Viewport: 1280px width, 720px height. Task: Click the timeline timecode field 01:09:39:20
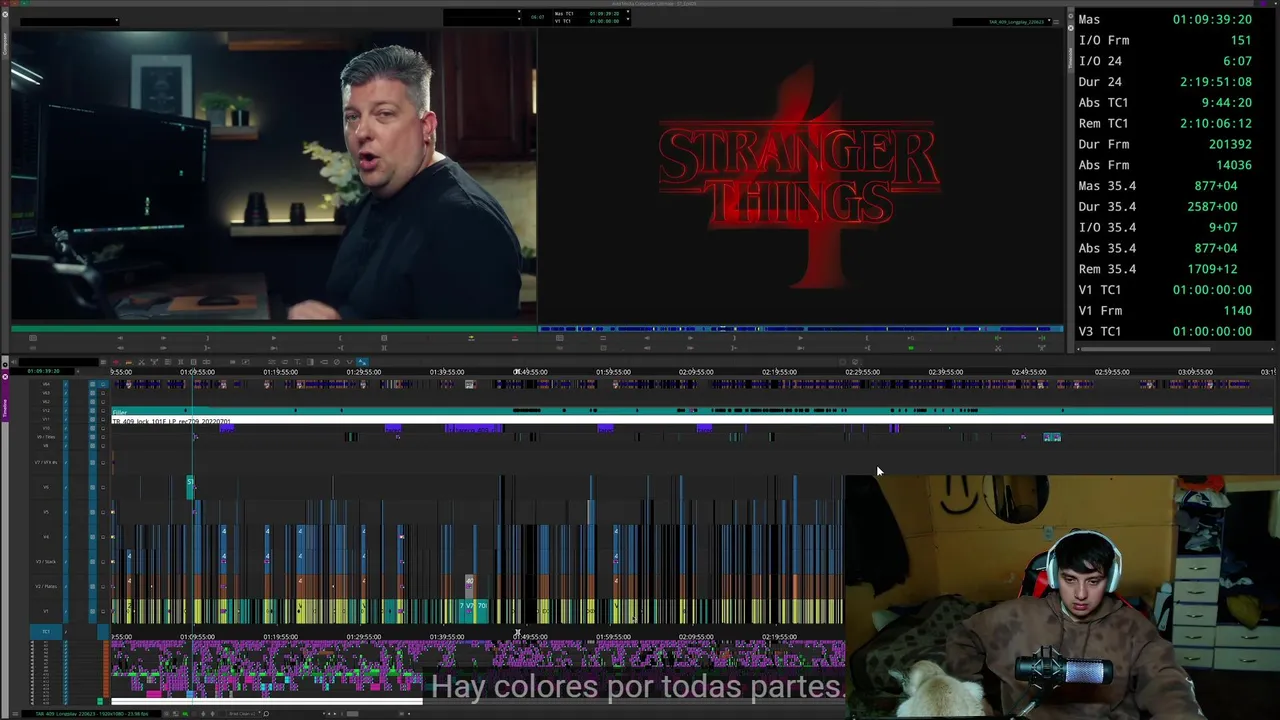43,371
